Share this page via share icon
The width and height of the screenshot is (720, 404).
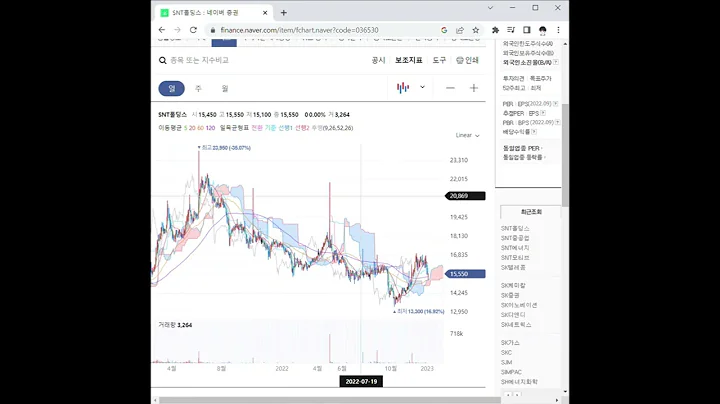(460, 30)
